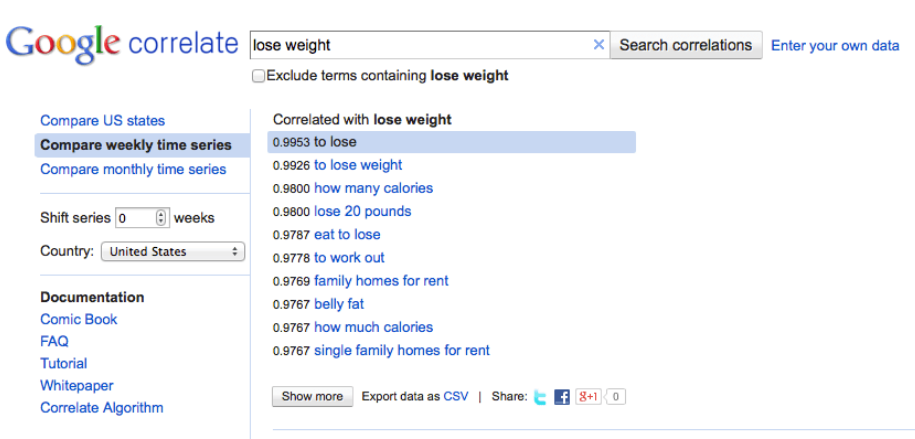
Task: Export data via CSV link
Action: click(x=456, y=396)
